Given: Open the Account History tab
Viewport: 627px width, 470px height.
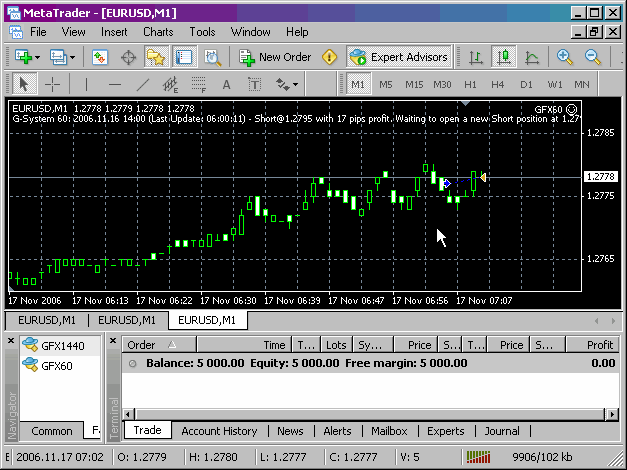Looking at the screenshot, I should pyautogui.click(x=219, y=431).
